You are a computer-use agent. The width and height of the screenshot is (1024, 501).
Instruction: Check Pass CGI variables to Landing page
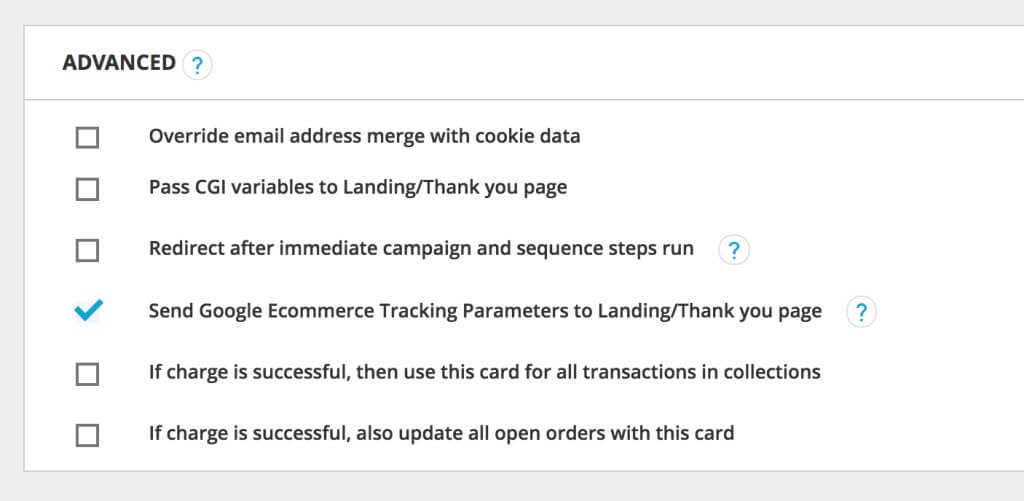pos(88,188)
